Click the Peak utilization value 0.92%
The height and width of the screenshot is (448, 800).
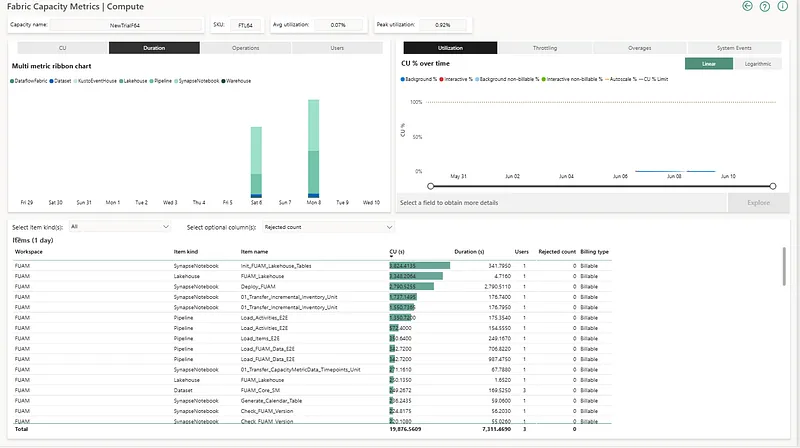442,25
